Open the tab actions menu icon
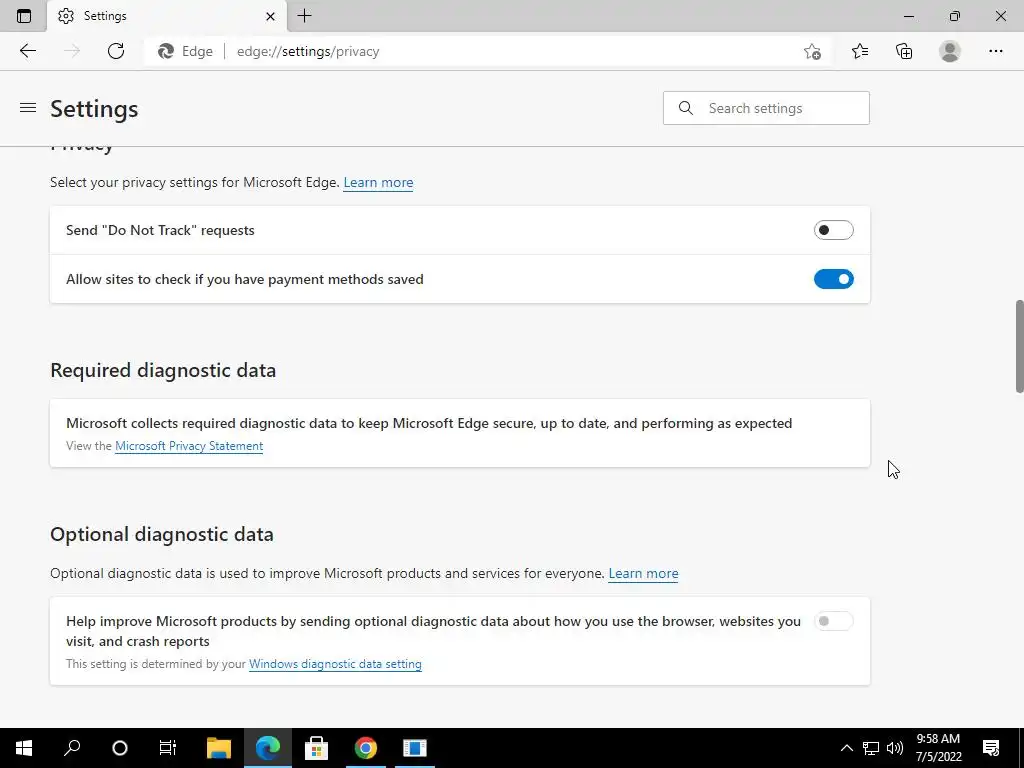The image size is (1024, 768). [24, 16]
